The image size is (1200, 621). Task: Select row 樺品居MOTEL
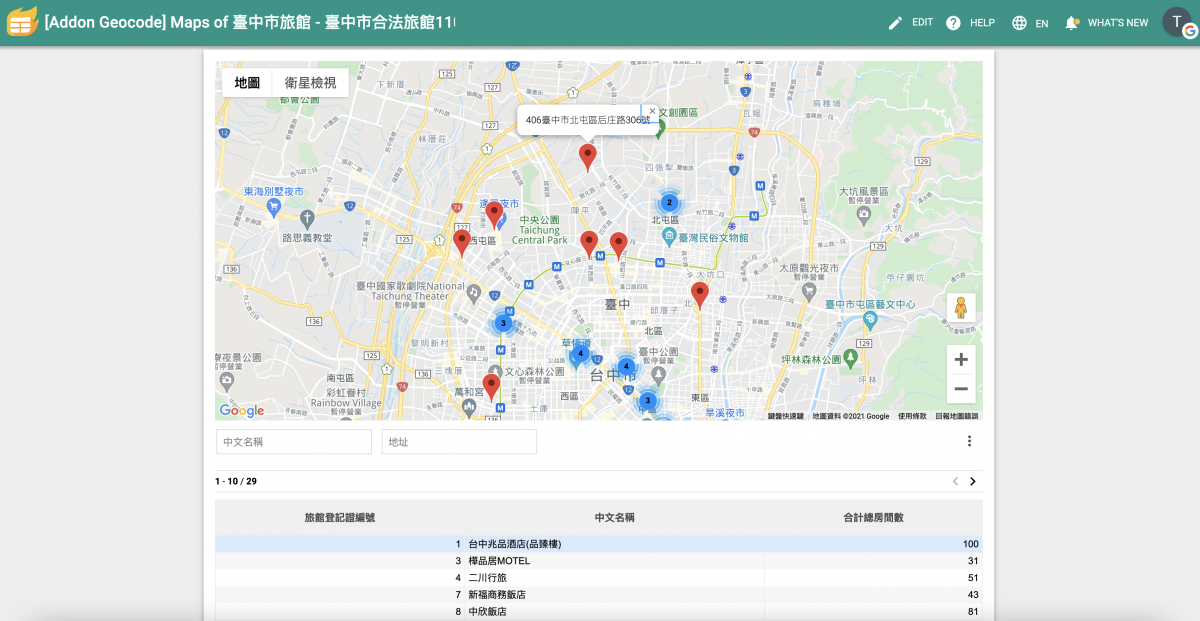coord(599,561)
